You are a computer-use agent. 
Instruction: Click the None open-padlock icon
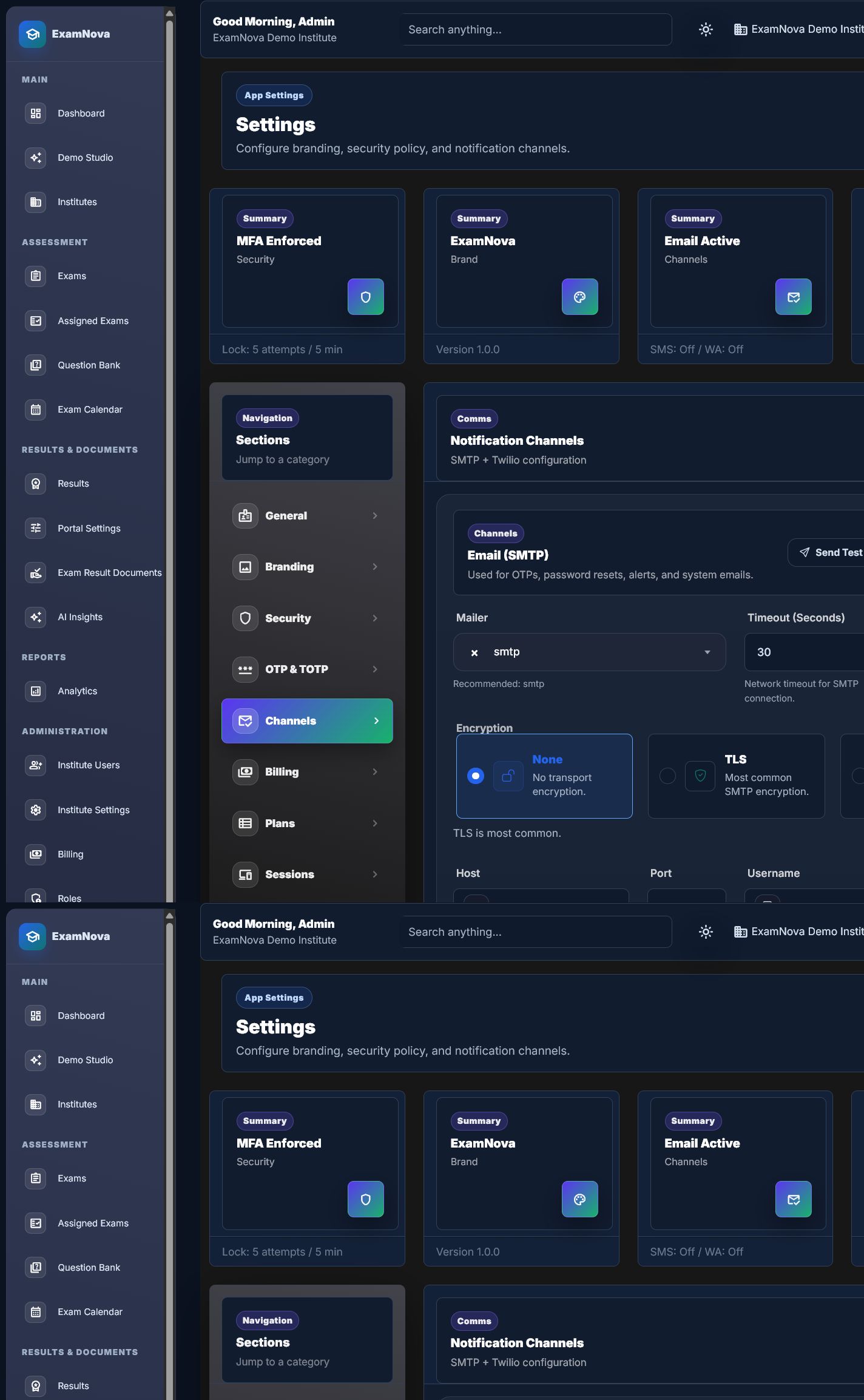pyautogui.click(x=508, y=776)
